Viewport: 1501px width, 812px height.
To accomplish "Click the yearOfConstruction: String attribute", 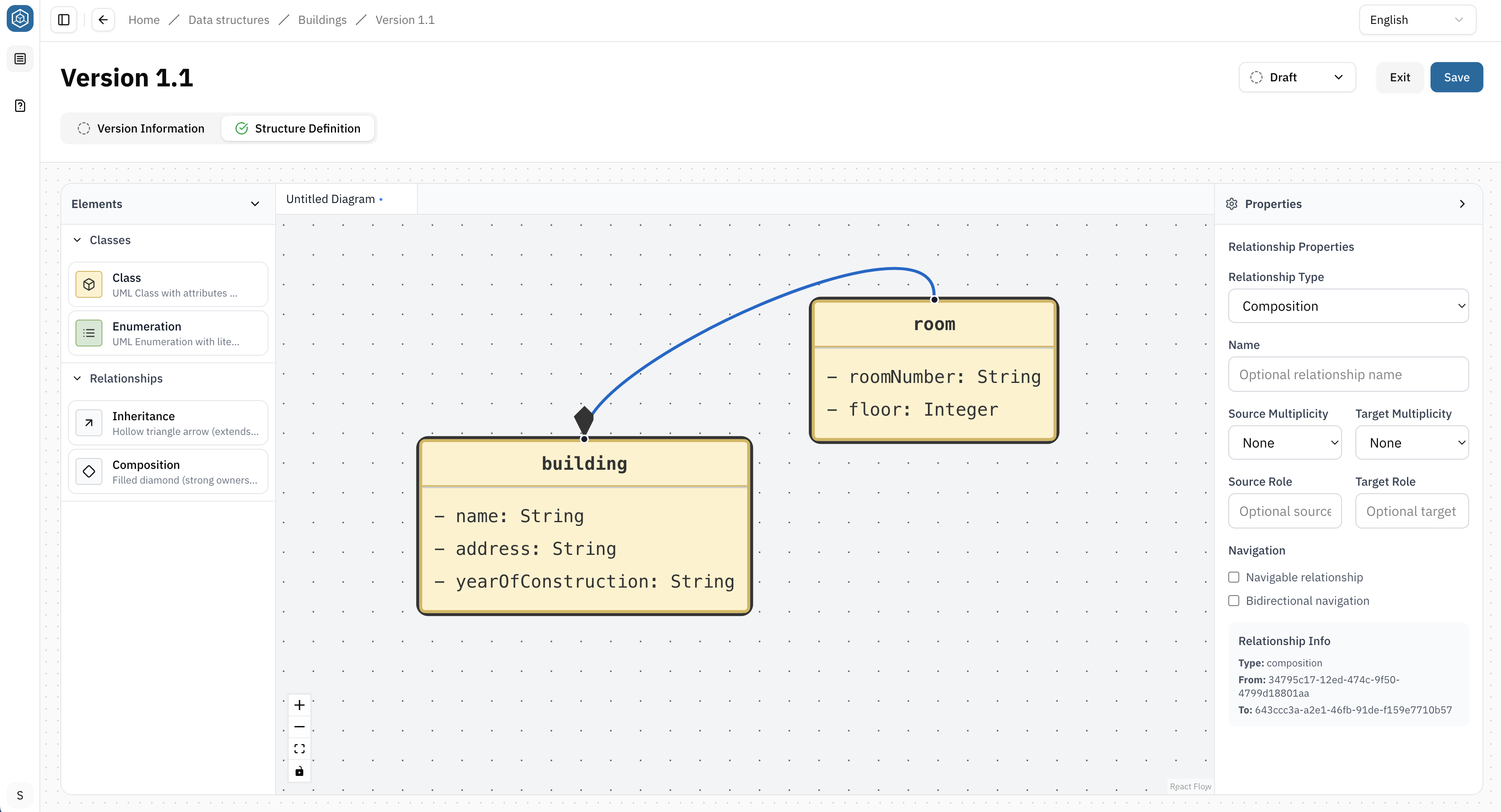I will pos(584,581).
